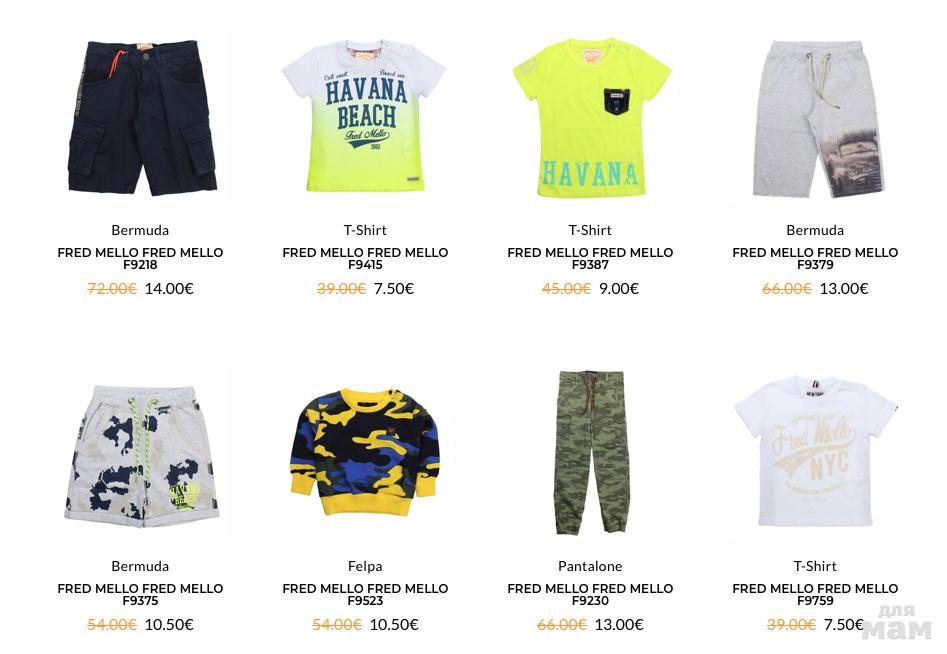
Task: Click the Fred Mello F9379 product title
Action: [815, 258]
